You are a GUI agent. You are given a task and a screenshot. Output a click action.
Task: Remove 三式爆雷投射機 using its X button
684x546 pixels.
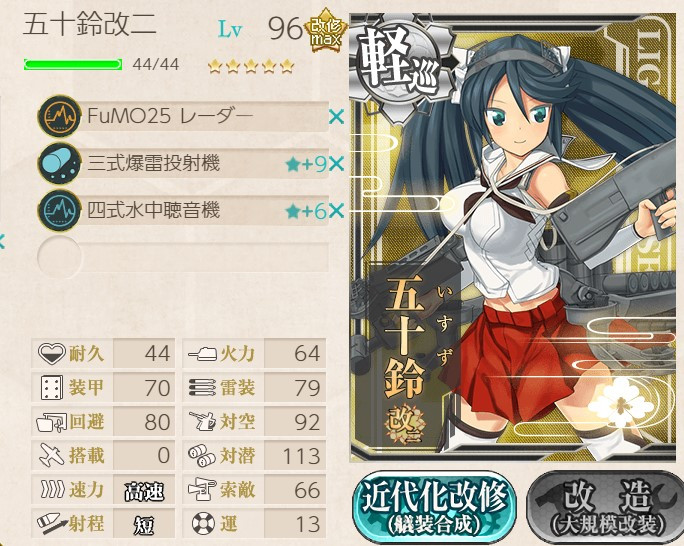pos(336,164)
